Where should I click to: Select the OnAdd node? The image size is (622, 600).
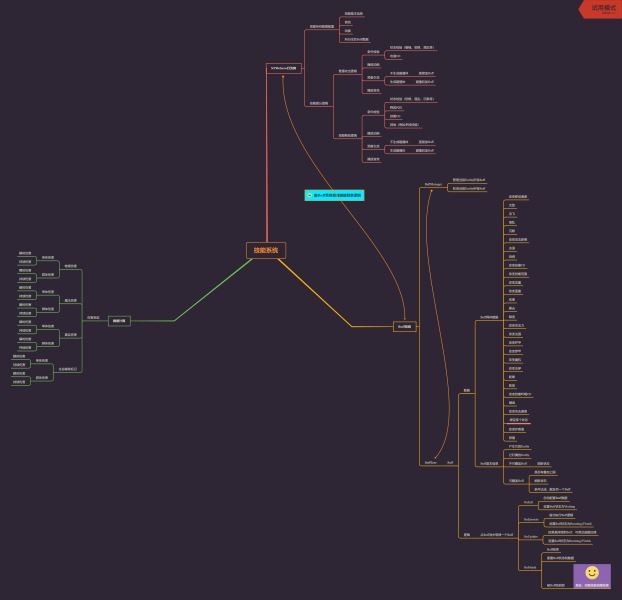pos(528,502)
